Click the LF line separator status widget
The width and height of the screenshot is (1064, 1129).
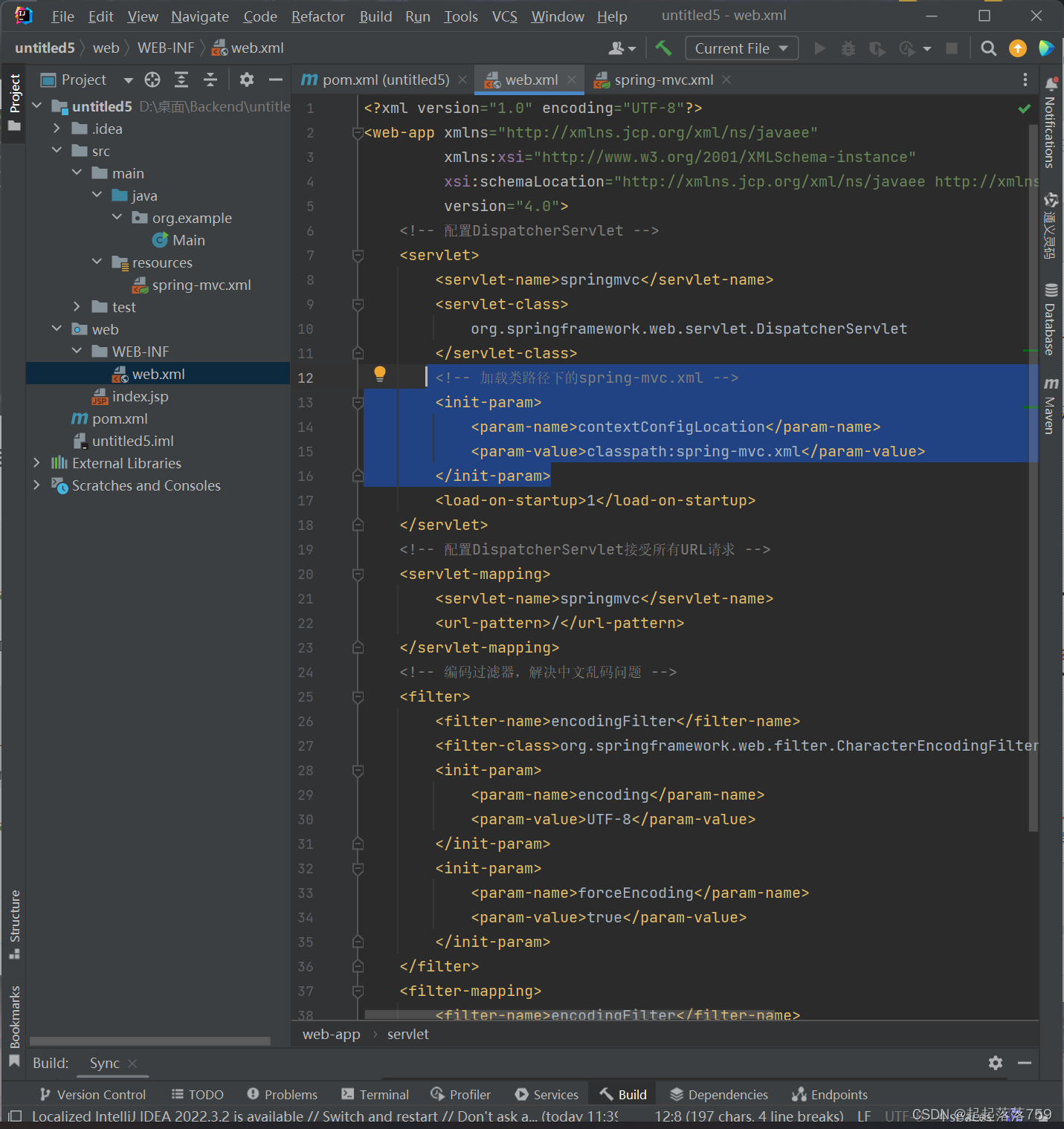pyautogui.click(x=864, y=1116)
